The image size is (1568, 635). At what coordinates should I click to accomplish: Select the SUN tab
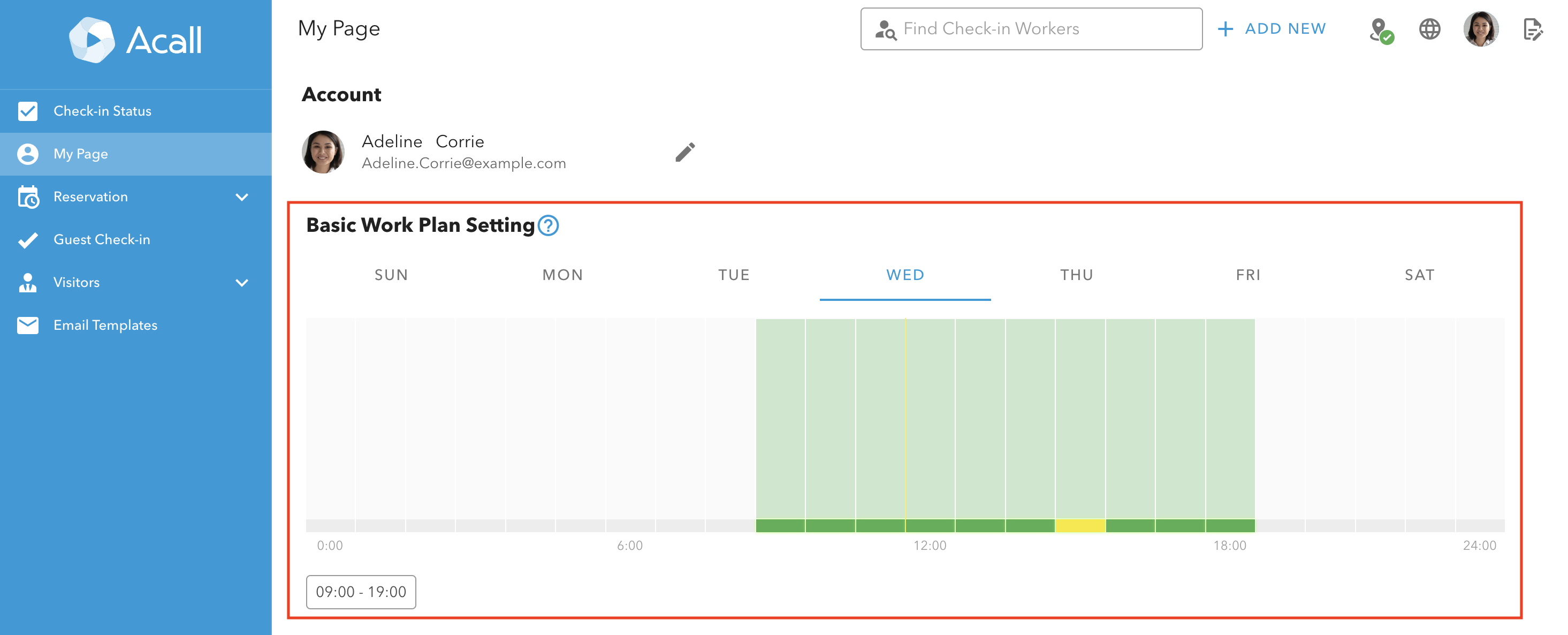click(391, 275)
